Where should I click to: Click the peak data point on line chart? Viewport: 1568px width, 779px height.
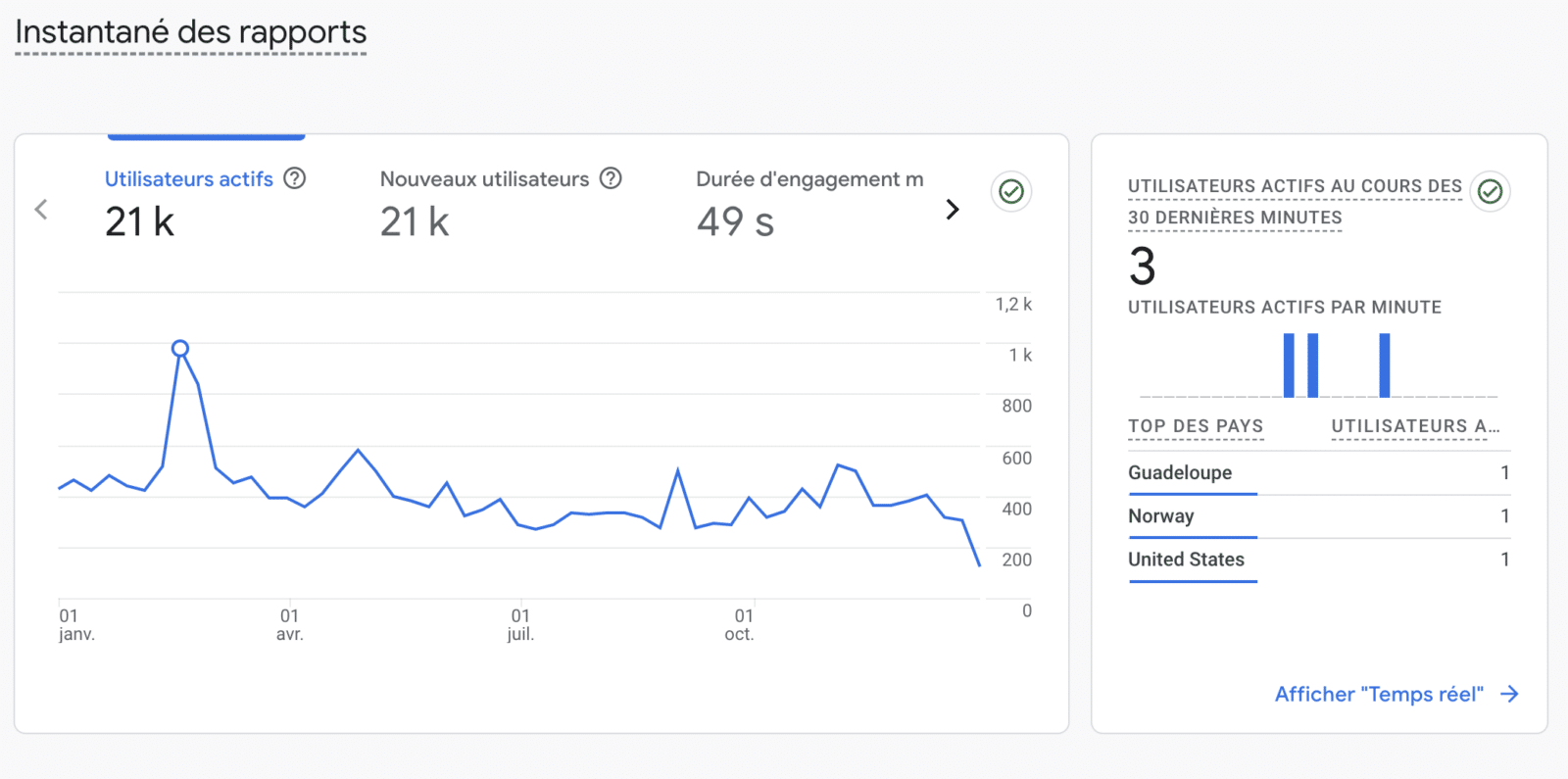(180, 348)
